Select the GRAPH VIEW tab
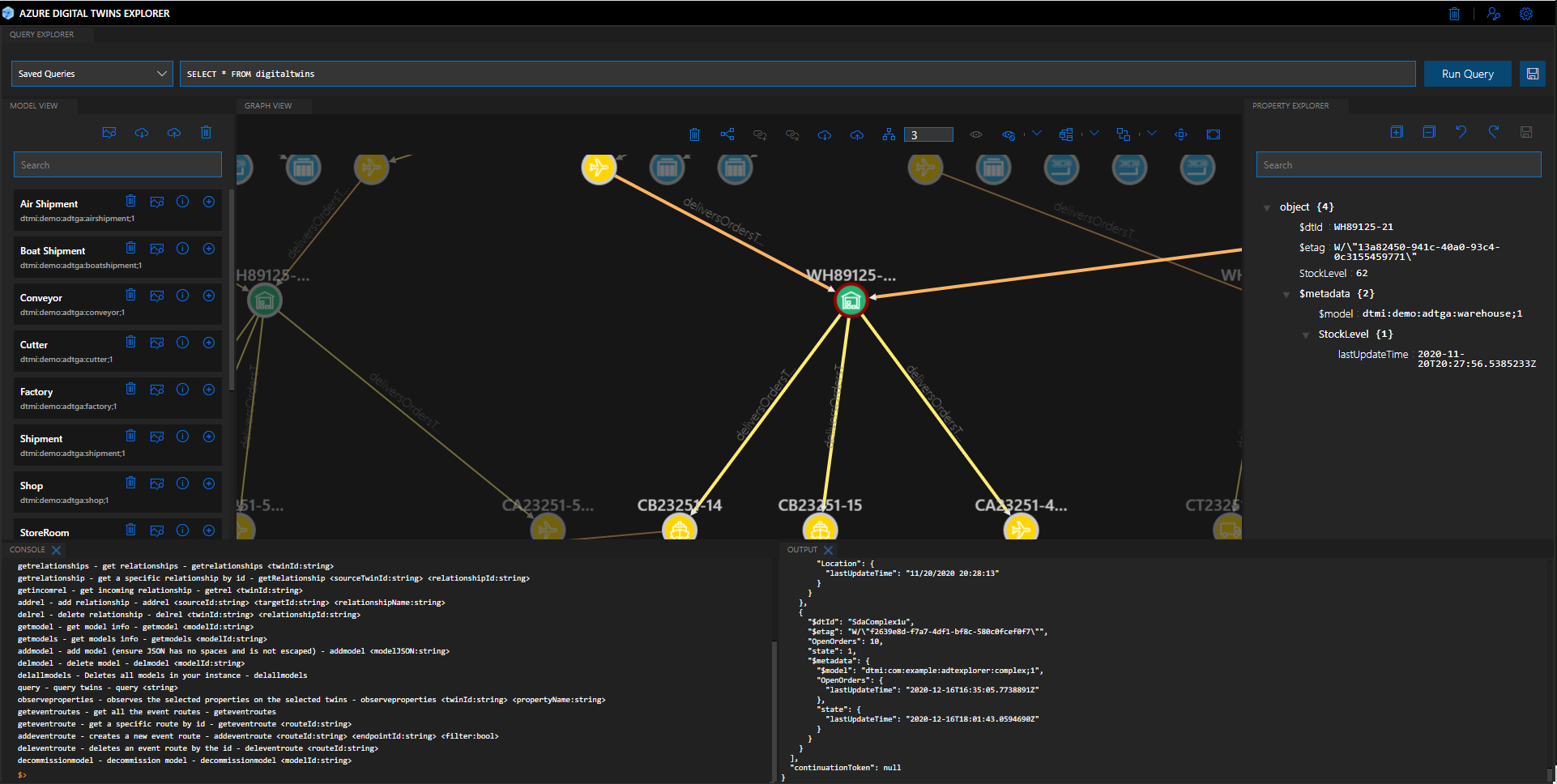 tap(268, 106)
